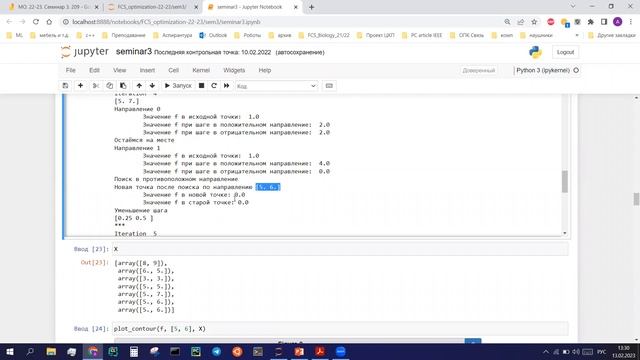The image size is (640, 360).
Task: Go back using the browser back arrow
Action: coord(9,22)
